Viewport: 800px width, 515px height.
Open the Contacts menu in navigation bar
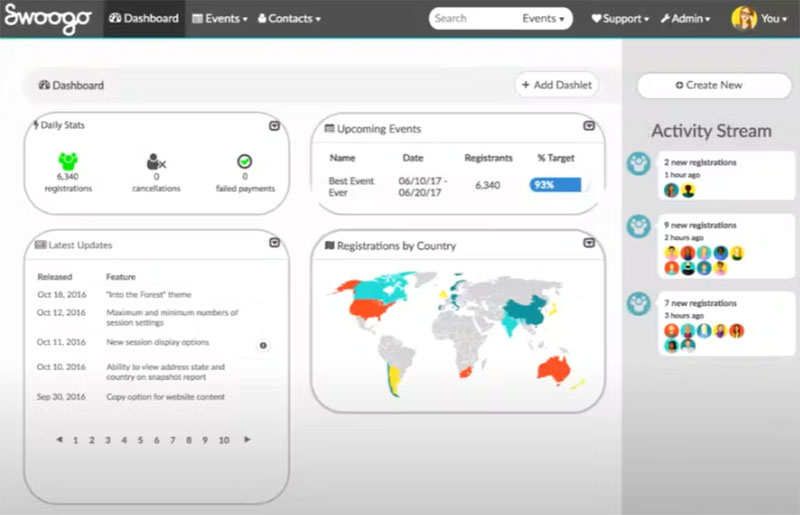pyautogui.click(x=289, y=19)
